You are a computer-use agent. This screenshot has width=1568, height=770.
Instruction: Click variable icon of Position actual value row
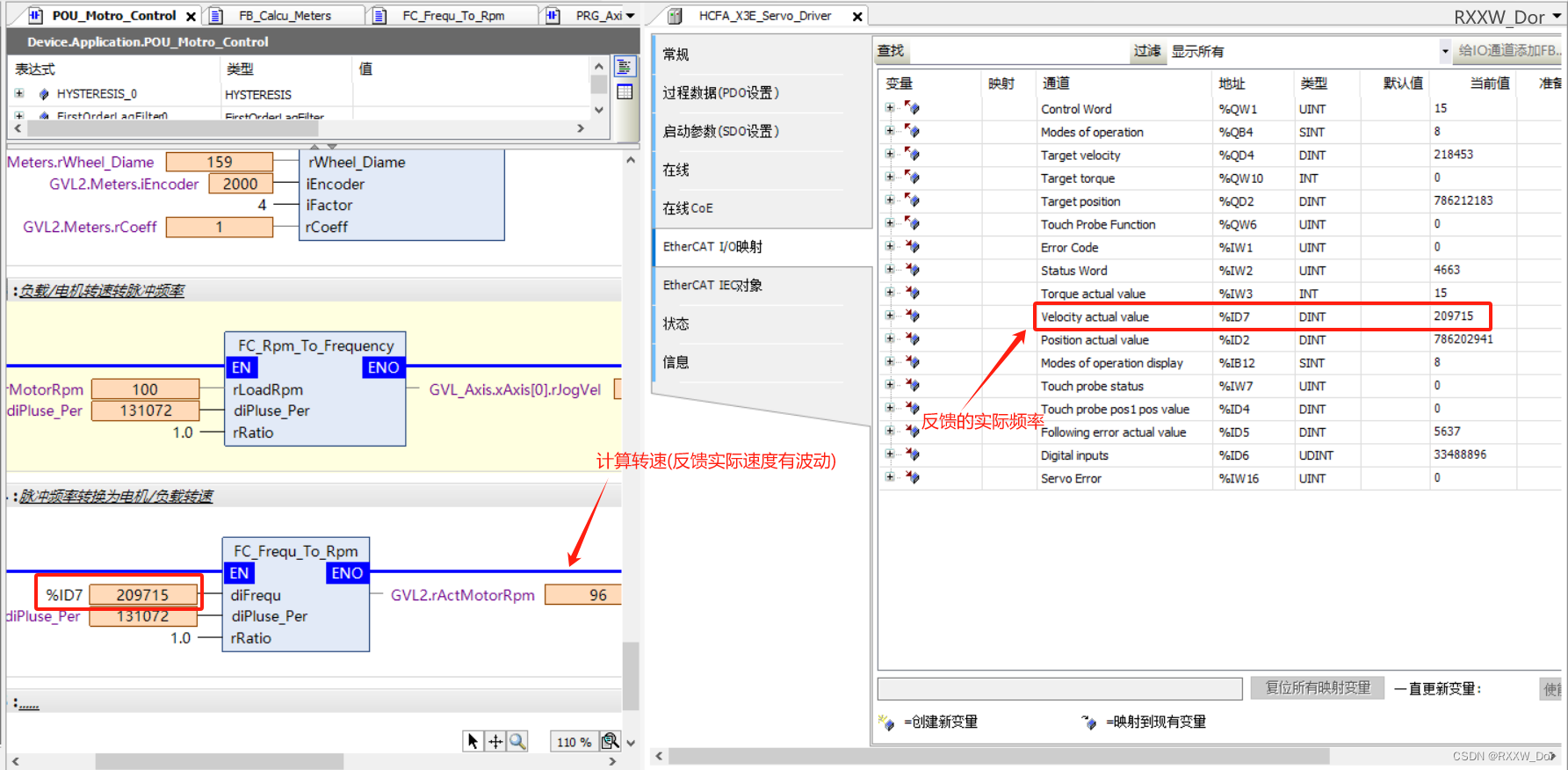[912, 339]
